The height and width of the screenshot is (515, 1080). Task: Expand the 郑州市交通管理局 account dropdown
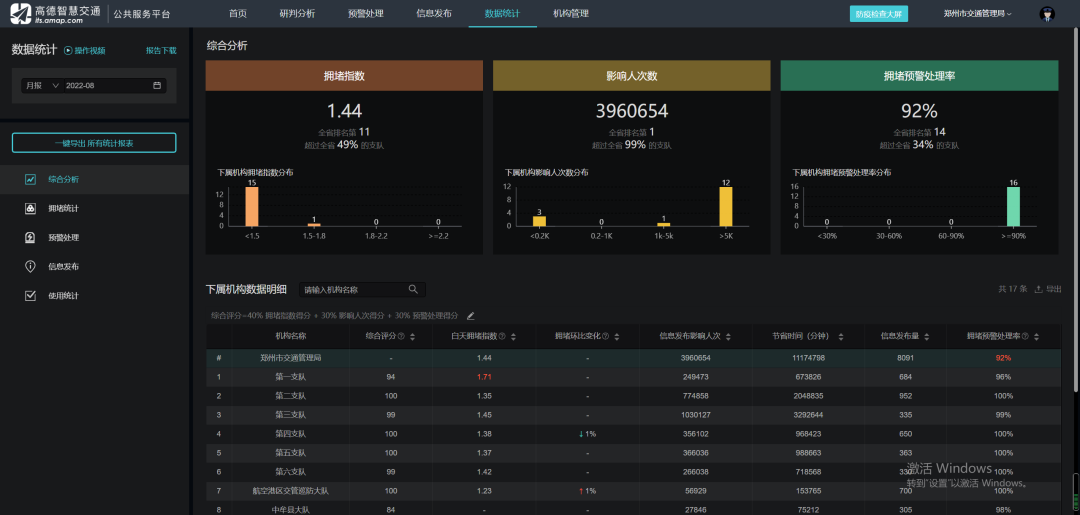[977, 14]
